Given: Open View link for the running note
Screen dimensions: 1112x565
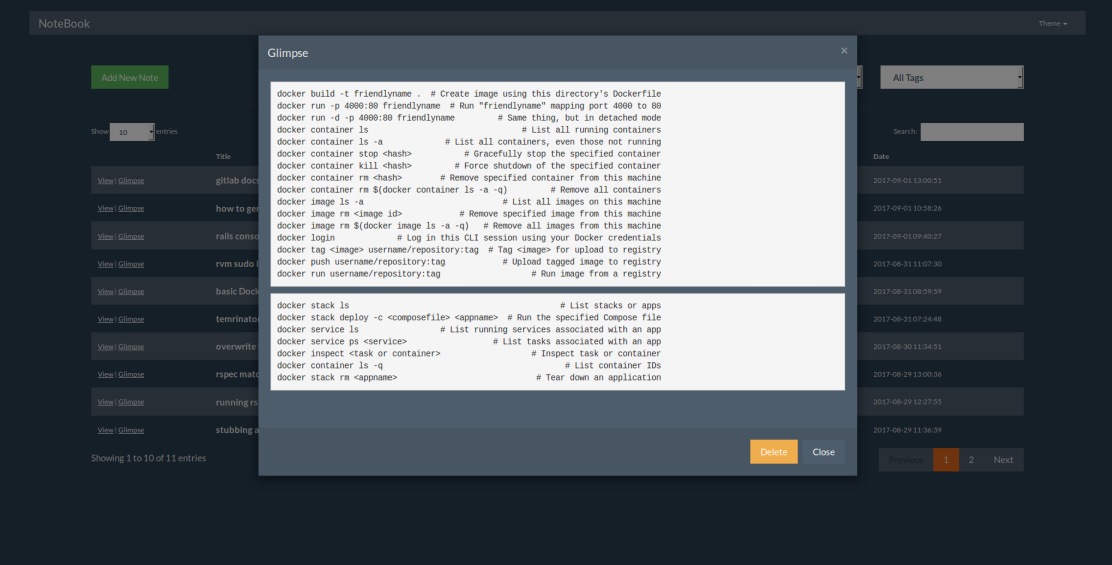Looking at the screenshot, I should (x=105, y=402).
